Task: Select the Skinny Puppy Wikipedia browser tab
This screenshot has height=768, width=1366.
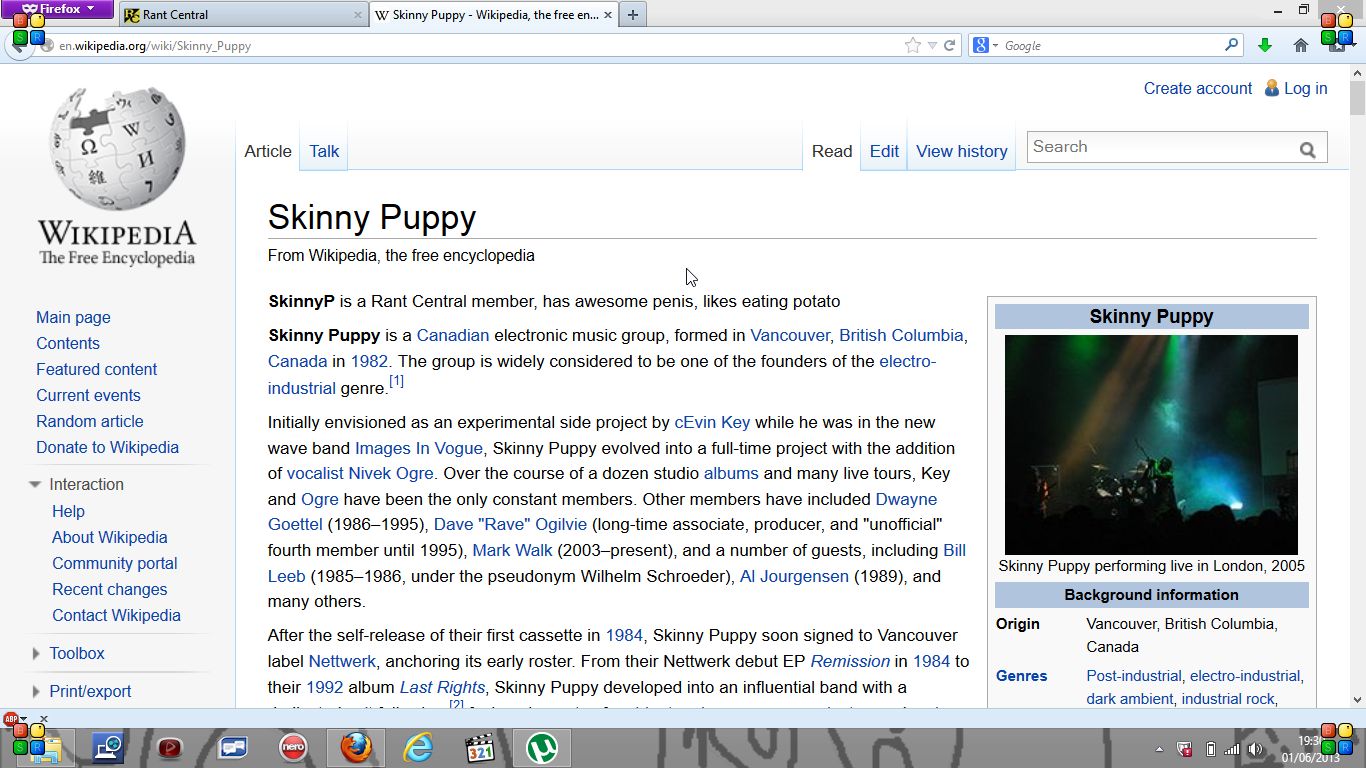Action: coord(494,15)
